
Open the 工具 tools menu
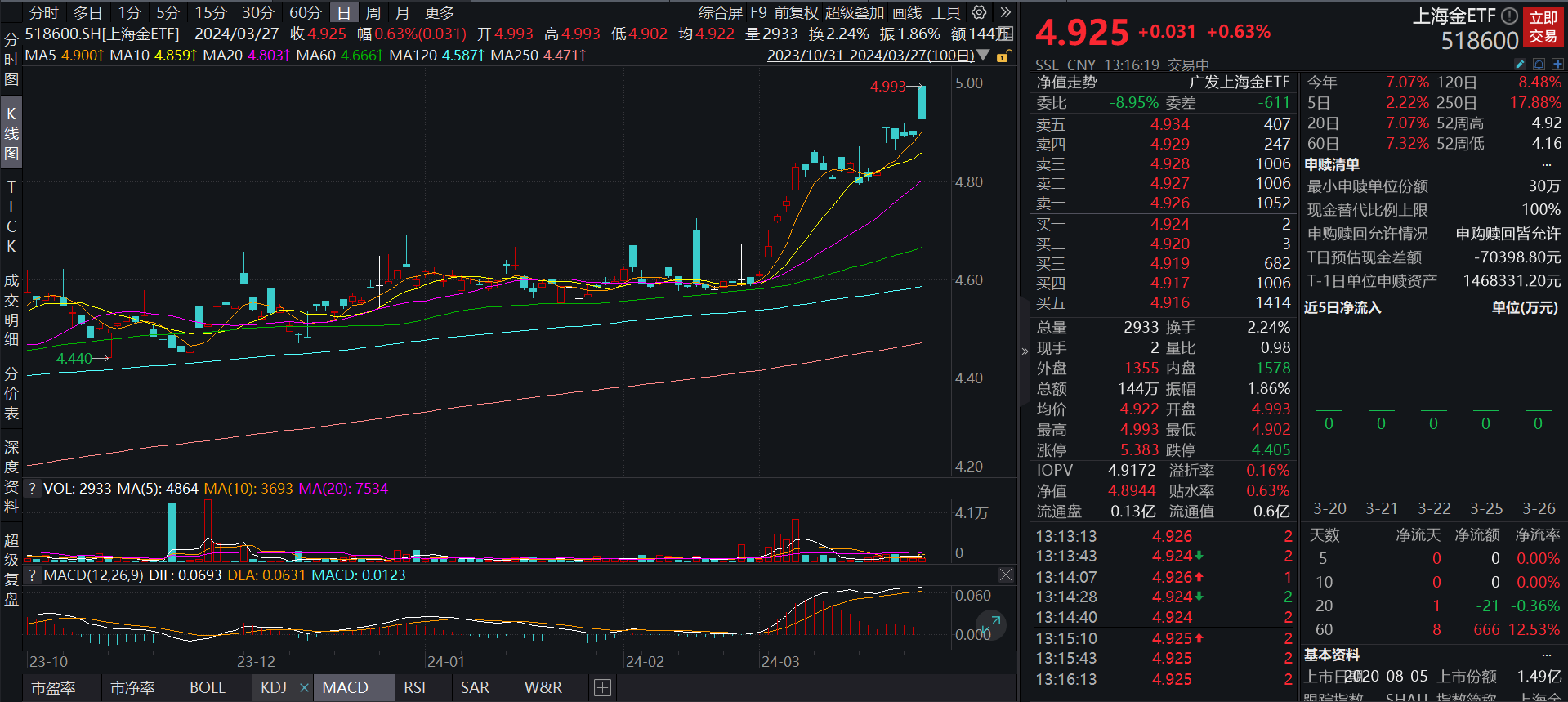[x=946, y=12]
